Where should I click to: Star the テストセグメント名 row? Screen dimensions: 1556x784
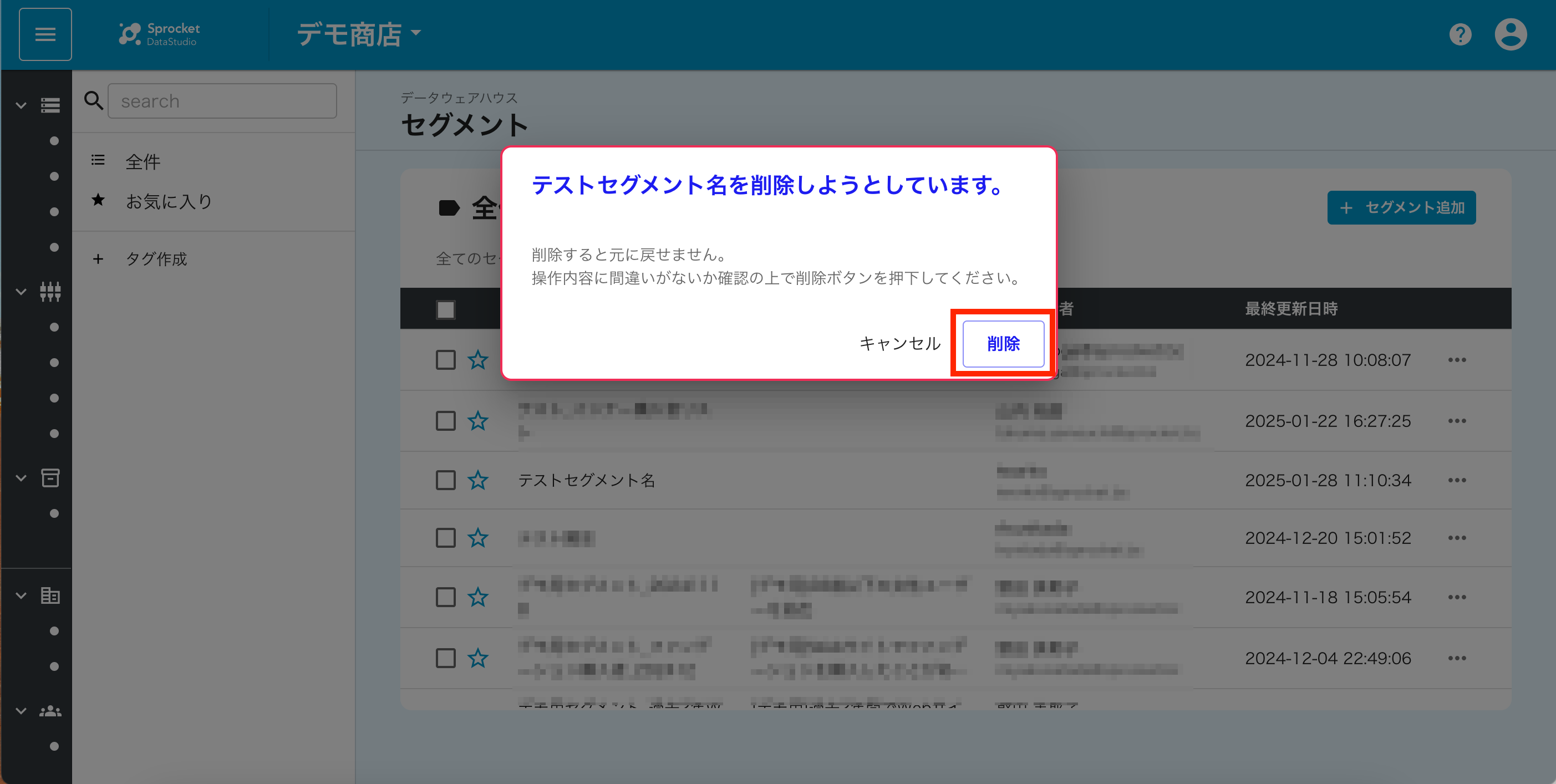478,480
